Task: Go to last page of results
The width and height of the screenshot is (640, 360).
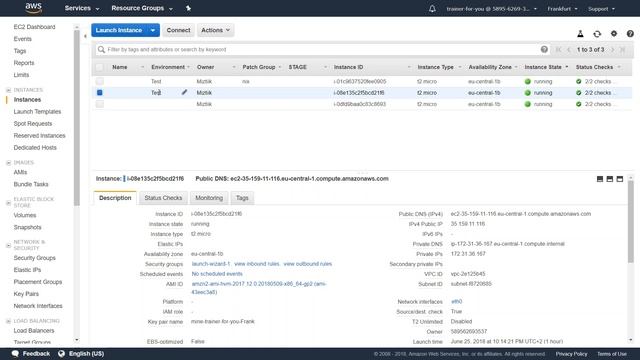Action: coord(622,49)
